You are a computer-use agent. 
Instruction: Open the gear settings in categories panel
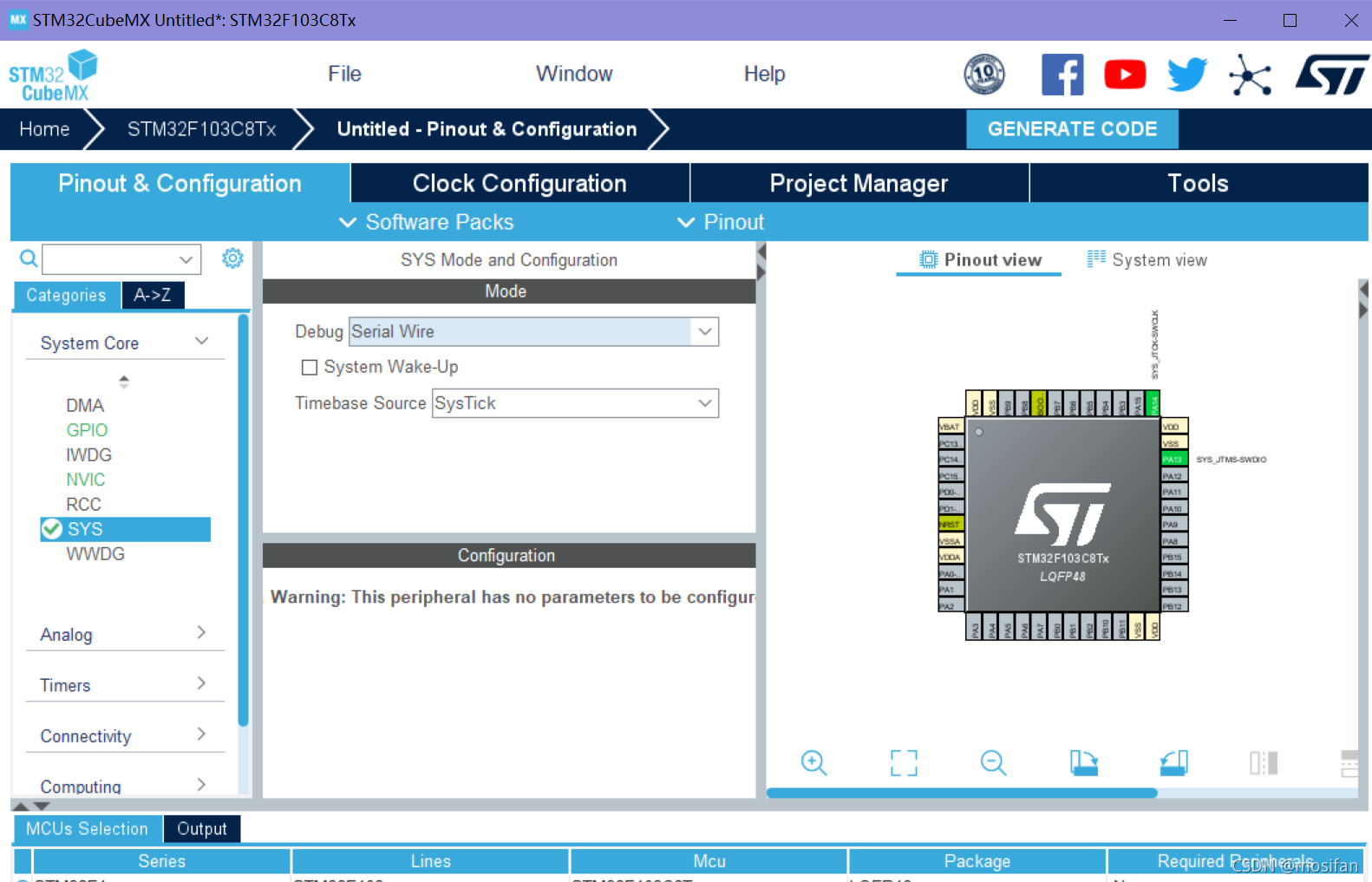232,258
